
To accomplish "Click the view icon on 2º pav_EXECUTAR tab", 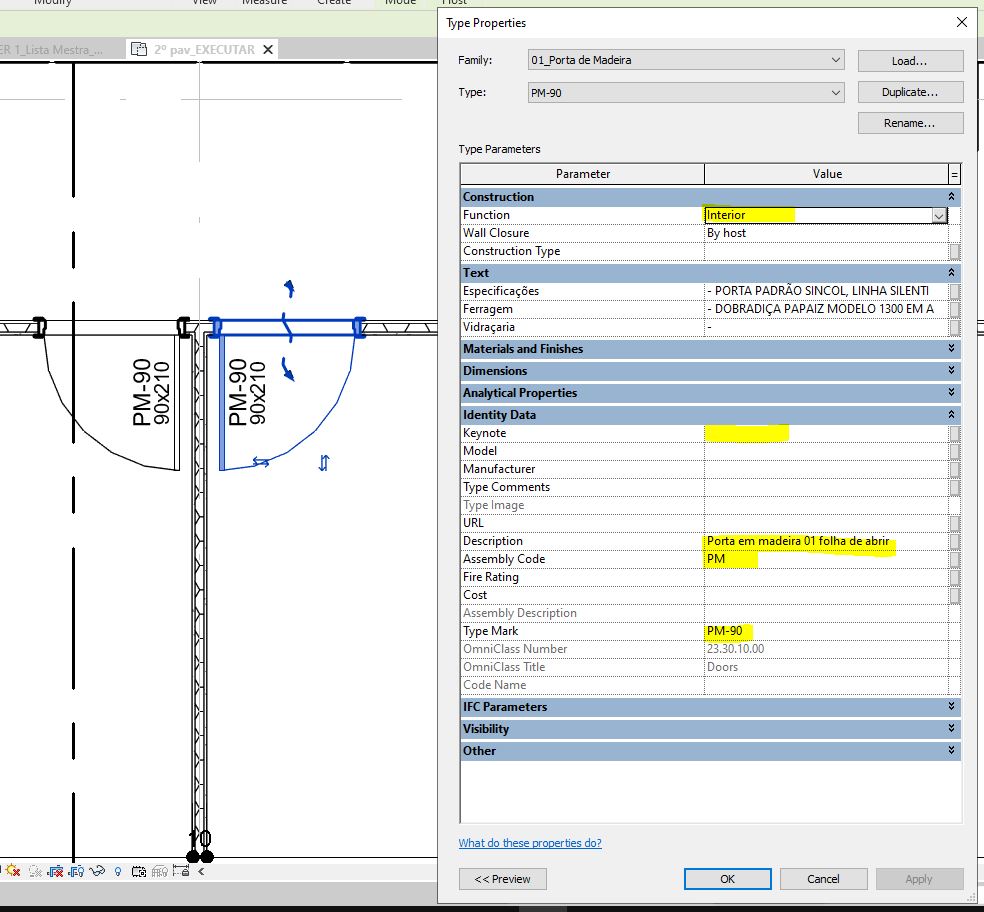I will [139, 49].
